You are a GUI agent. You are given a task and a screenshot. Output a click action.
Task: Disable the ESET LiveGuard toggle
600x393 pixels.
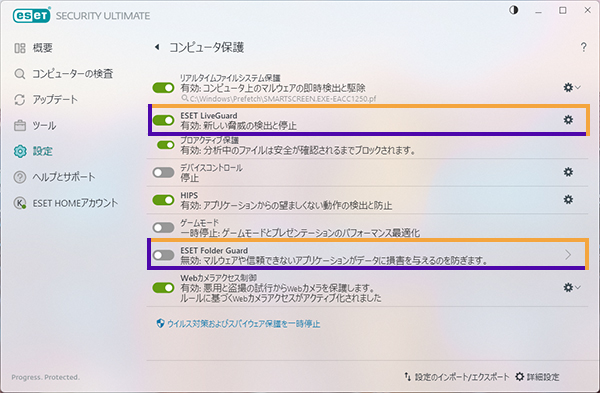click(163, 120)
